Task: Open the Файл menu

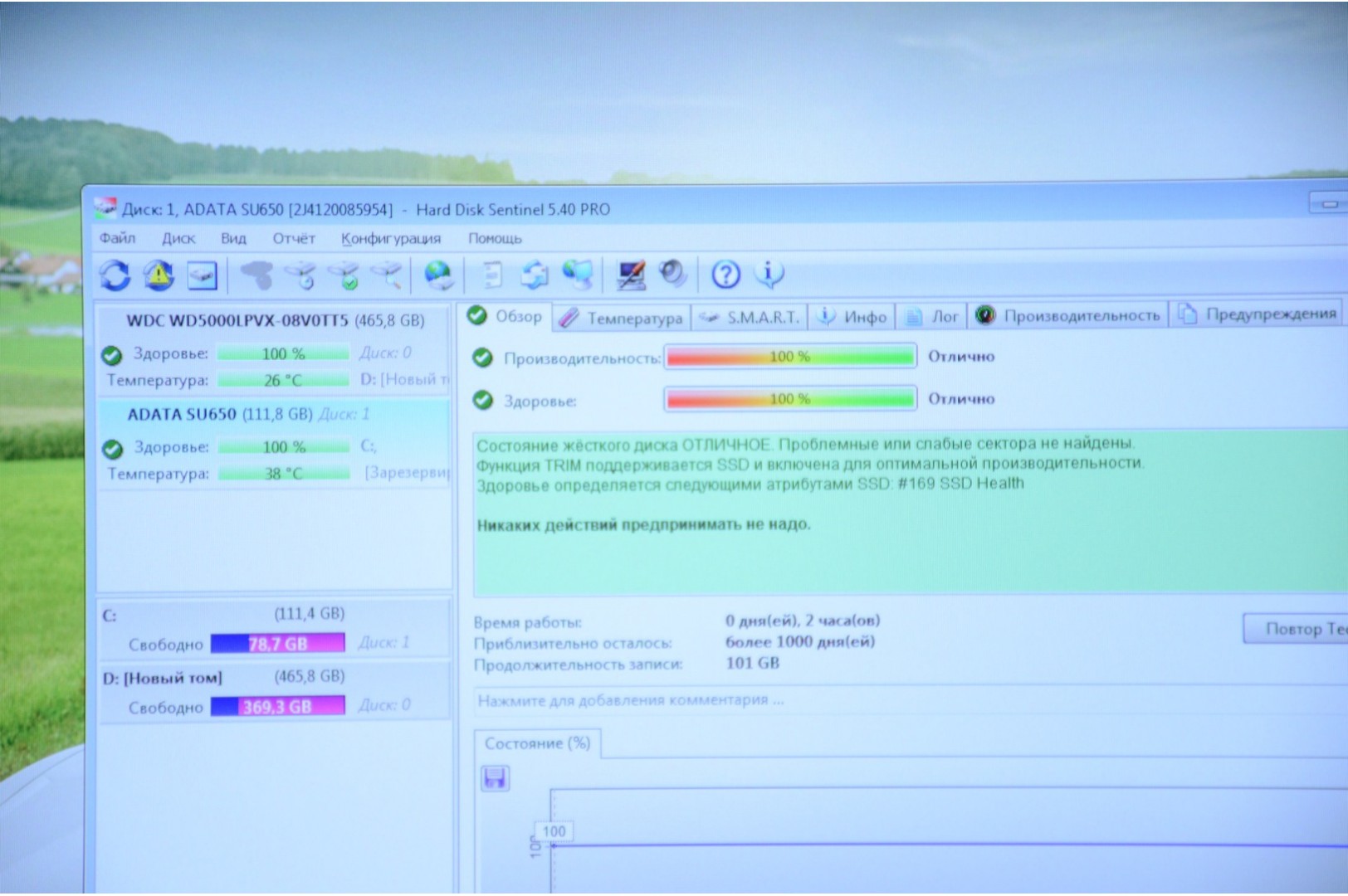Action: coord(118,239)
